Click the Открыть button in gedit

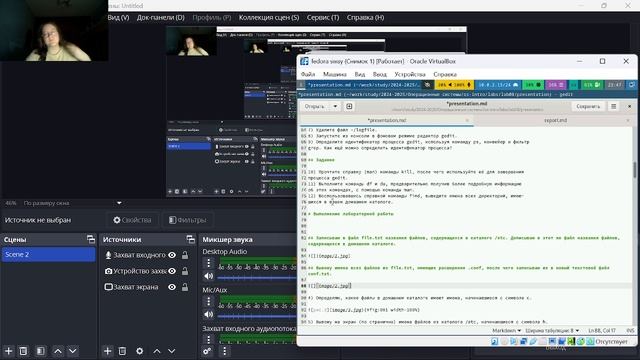pos(315,107)
